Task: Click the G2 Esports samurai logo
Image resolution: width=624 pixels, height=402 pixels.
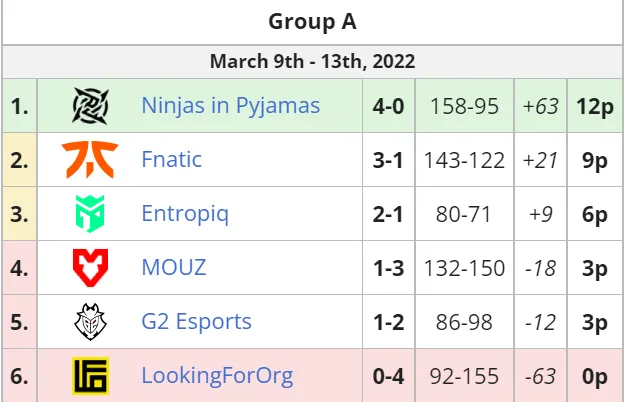Action: click(x=90, y=322)
